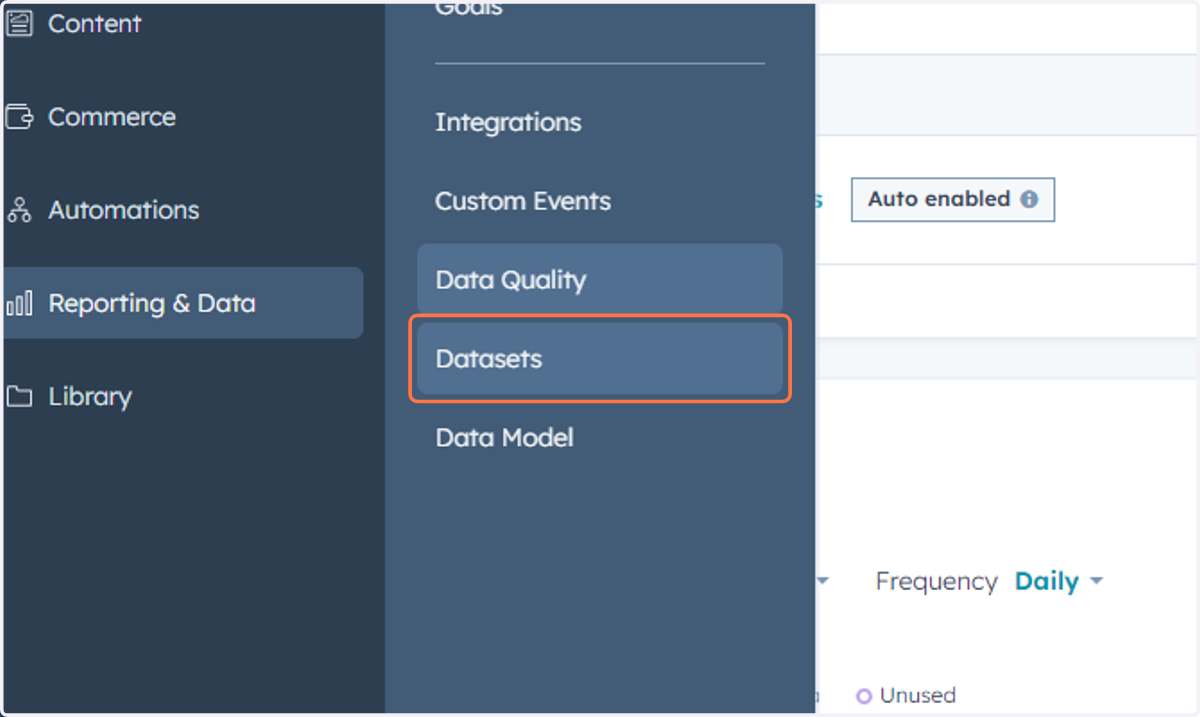Open the Library section

click(x=90, y=396)
